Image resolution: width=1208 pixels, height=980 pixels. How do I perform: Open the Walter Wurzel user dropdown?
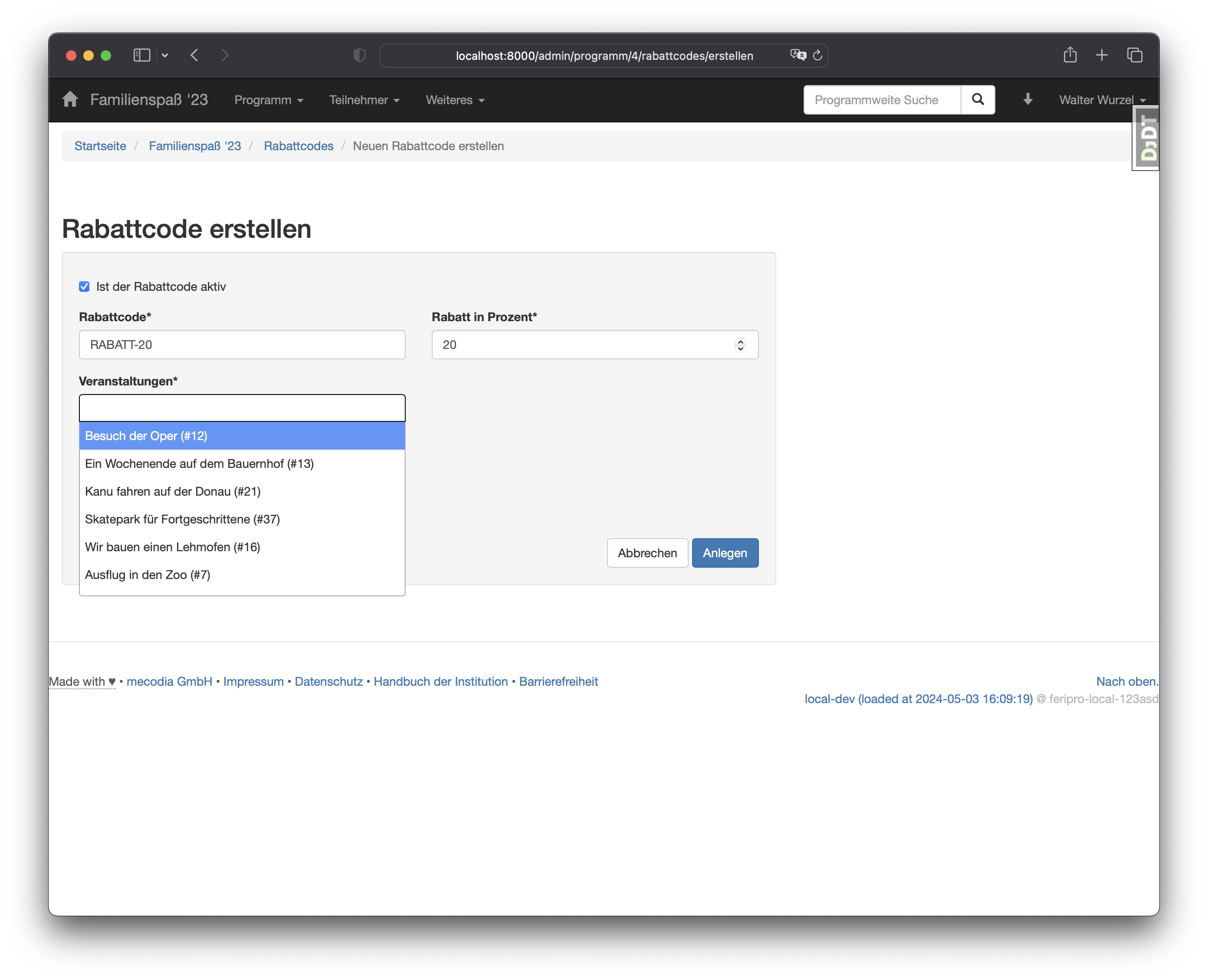[x=1101, y=100]
